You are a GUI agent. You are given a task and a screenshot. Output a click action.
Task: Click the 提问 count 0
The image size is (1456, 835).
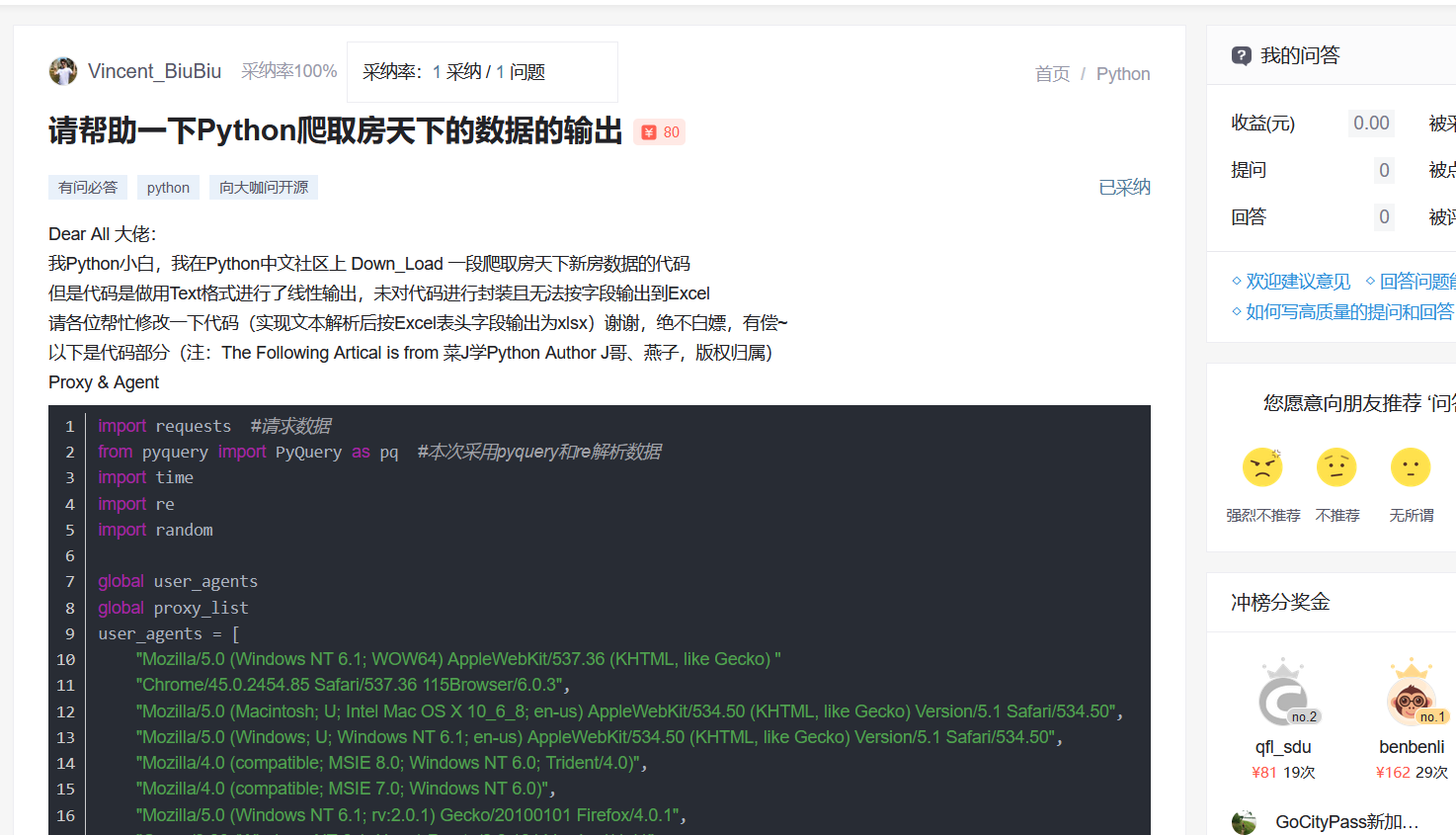(1384, 170)
